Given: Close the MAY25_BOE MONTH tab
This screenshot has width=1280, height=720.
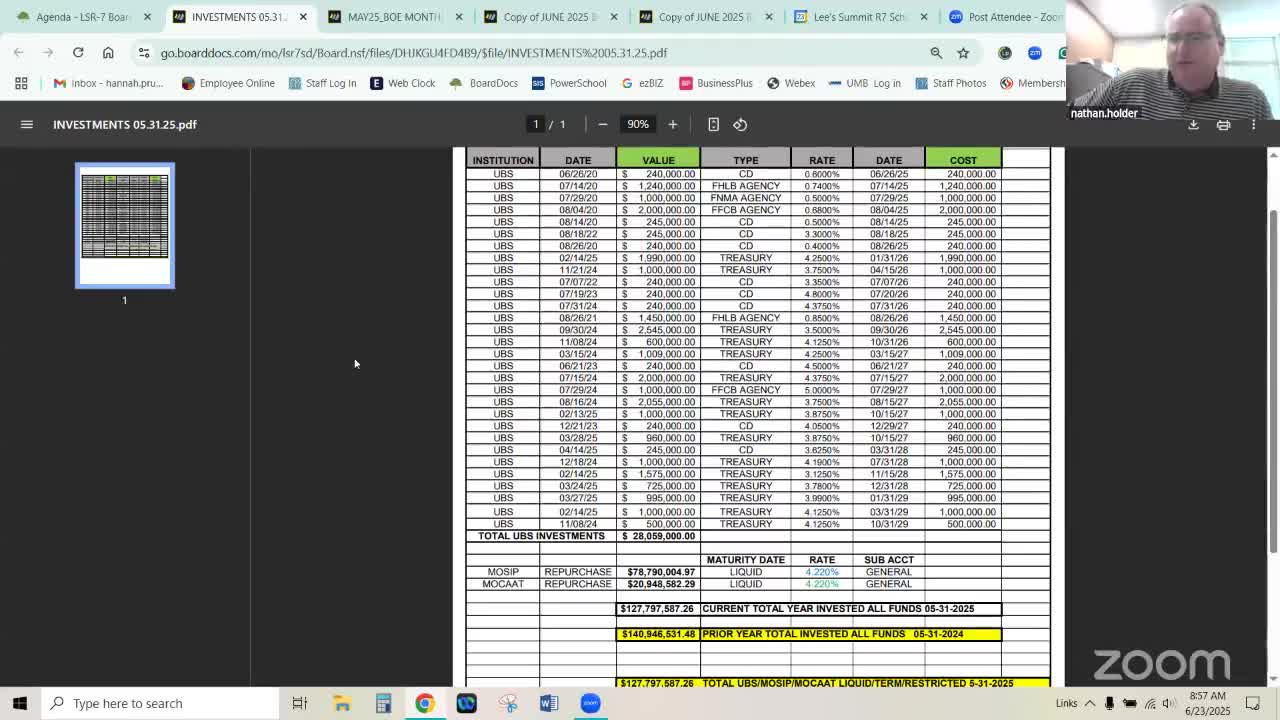Looking at the screenshot, I should (459, 17).
